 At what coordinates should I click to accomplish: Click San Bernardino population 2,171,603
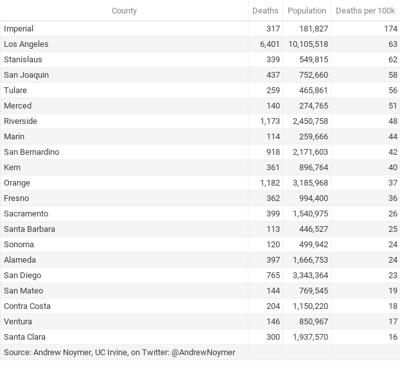(x=310, y=152)
